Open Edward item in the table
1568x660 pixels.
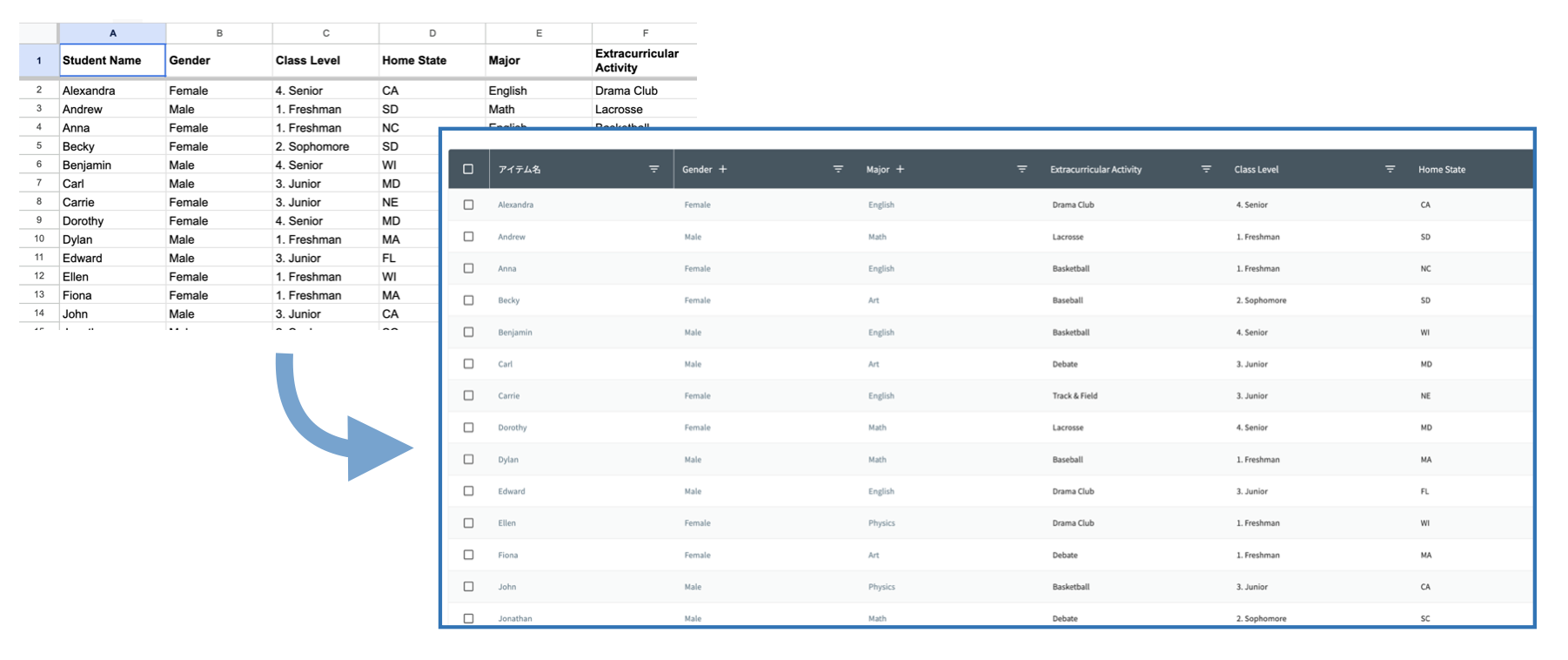[x=511, y=491]
